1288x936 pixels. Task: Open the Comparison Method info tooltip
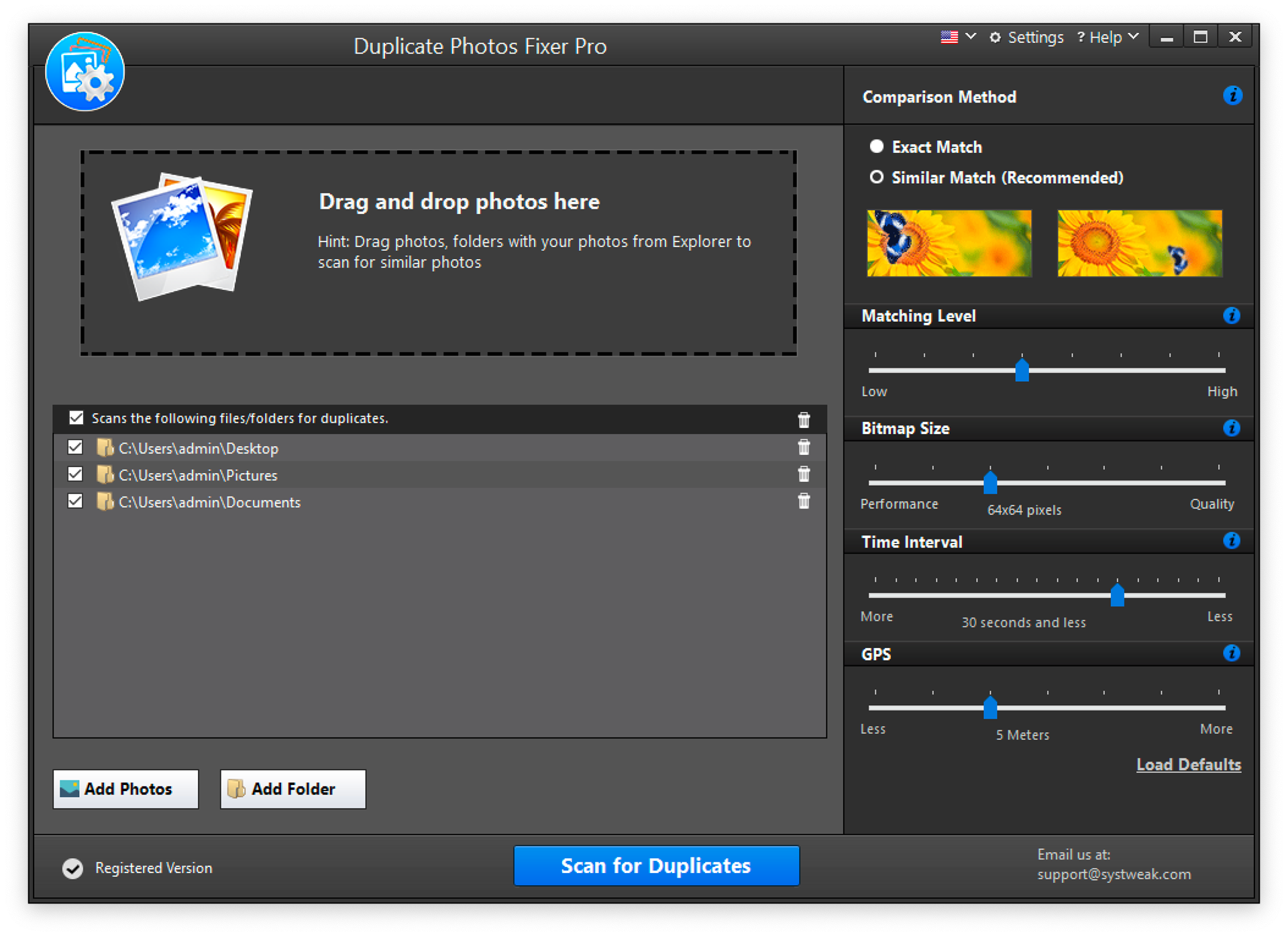tap(1233, 95)
